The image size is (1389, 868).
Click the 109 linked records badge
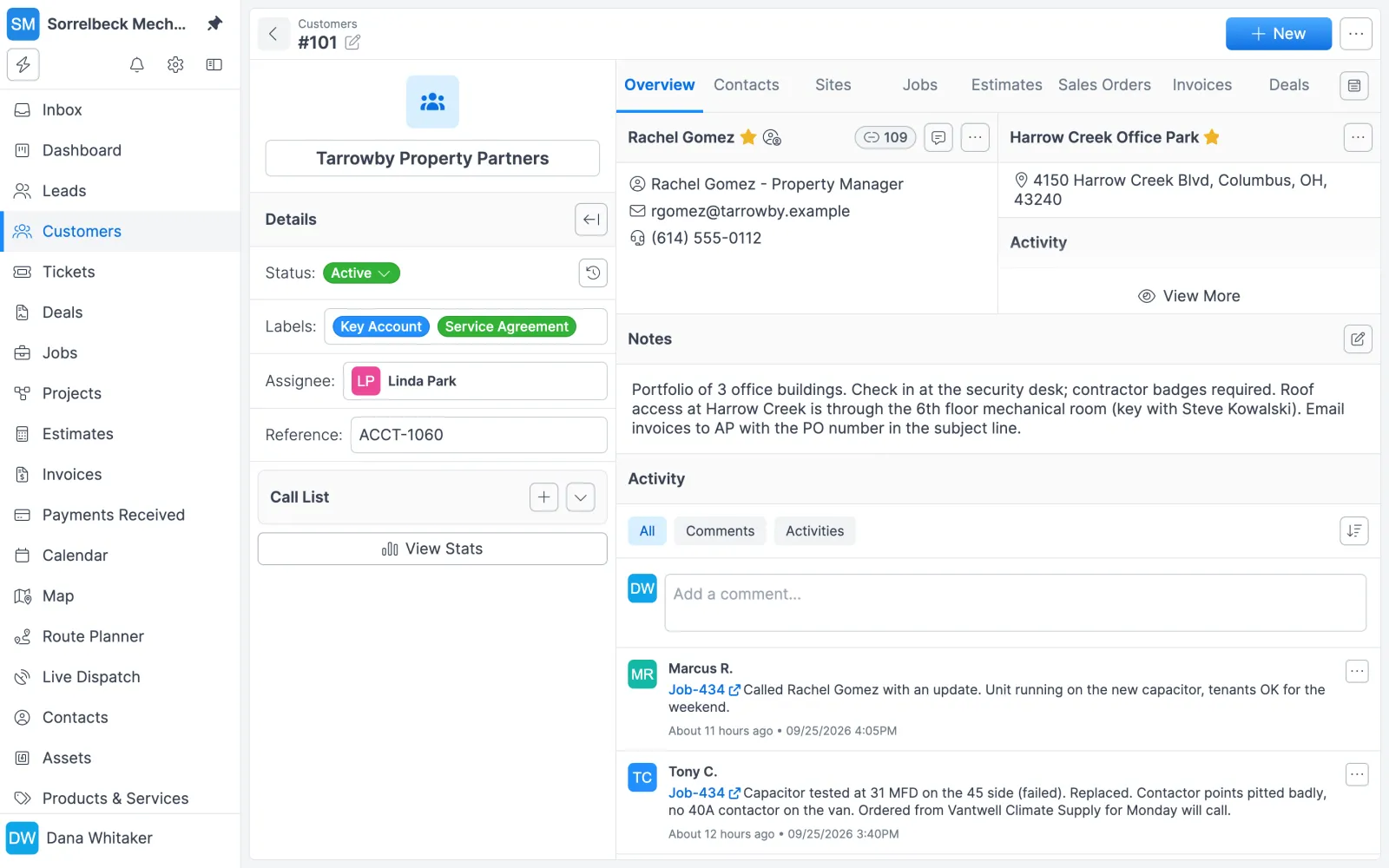[x=885, y=137]
